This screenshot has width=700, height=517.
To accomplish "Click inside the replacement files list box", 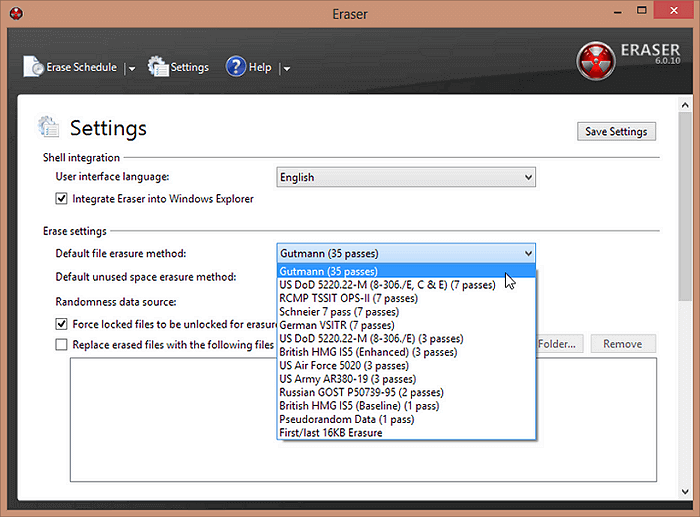I will point(363,420).
